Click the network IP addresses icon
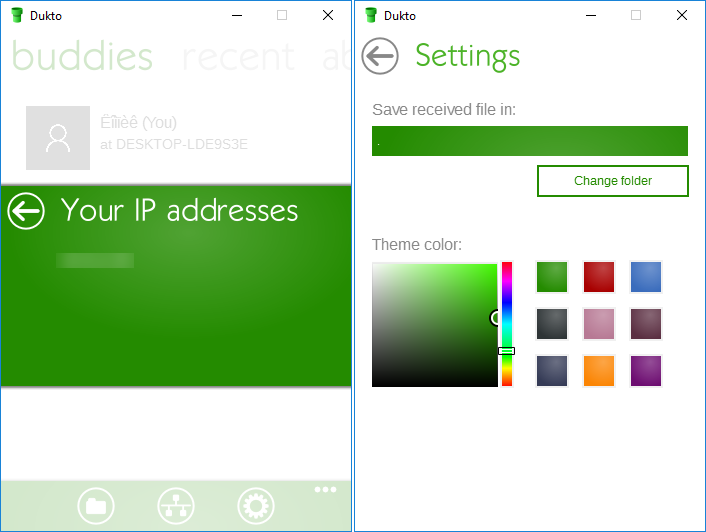Screen dimensions: 706x532 [x=176, y=507]
